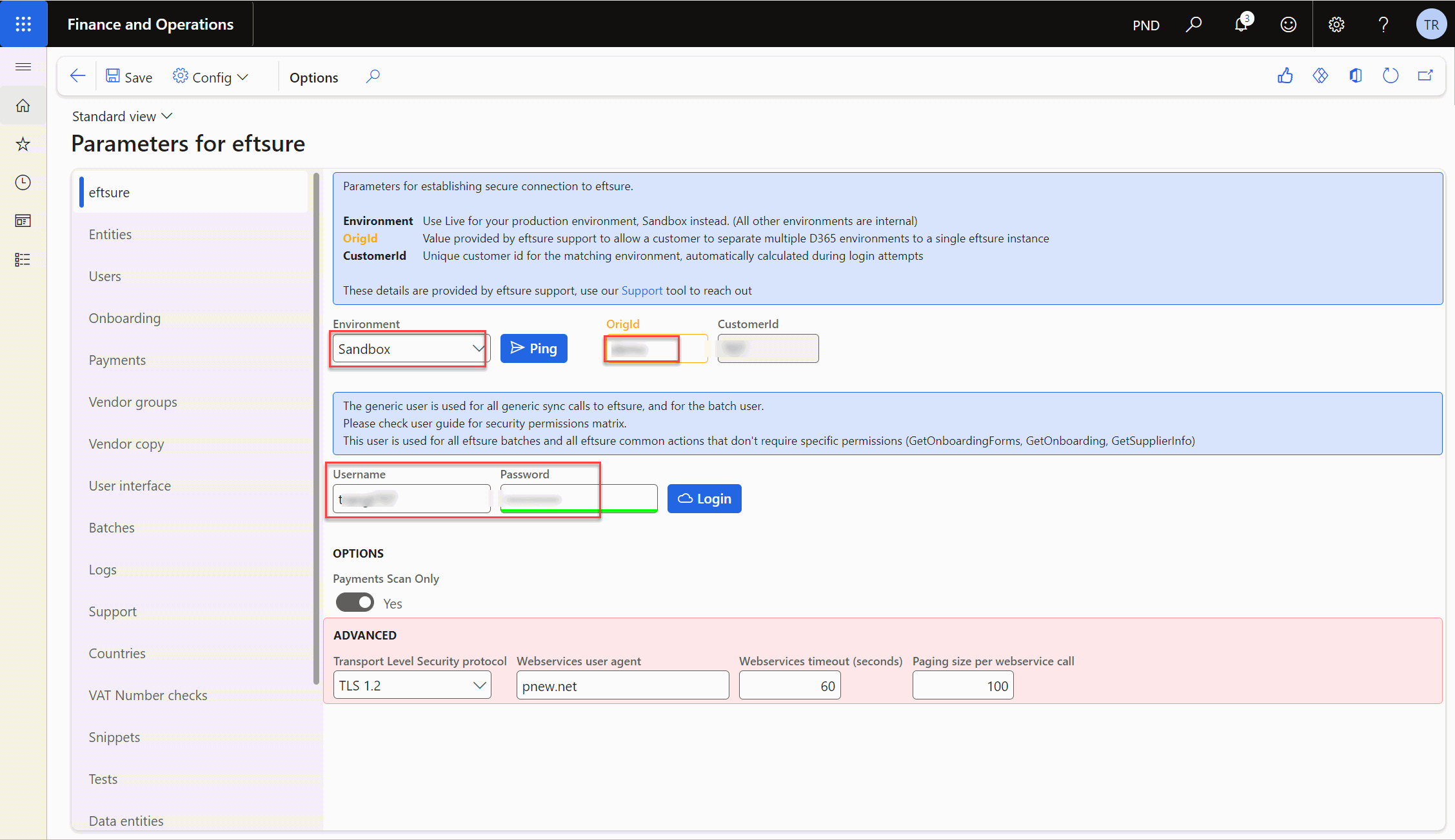Click the tab list vertical scrollbar

(x=316, y=429)
